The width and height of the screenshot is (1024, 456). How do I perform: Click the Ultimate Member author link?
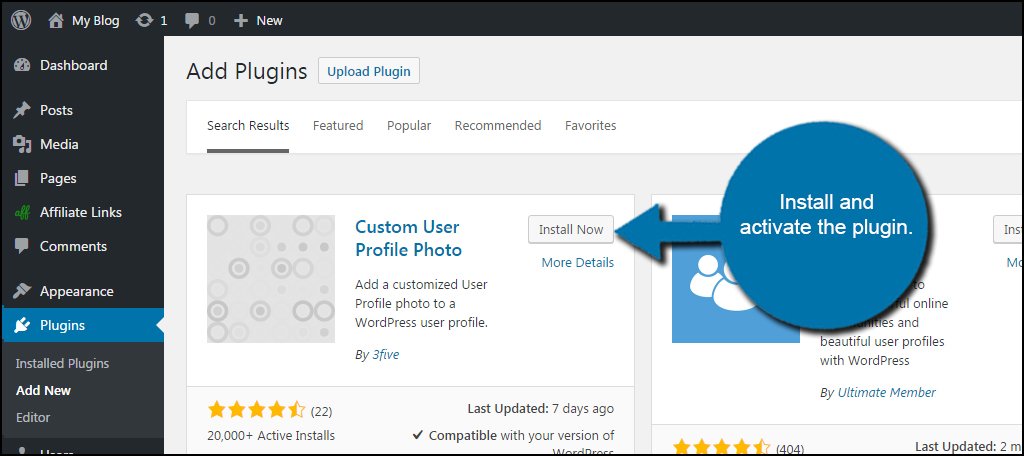[887, 393]
